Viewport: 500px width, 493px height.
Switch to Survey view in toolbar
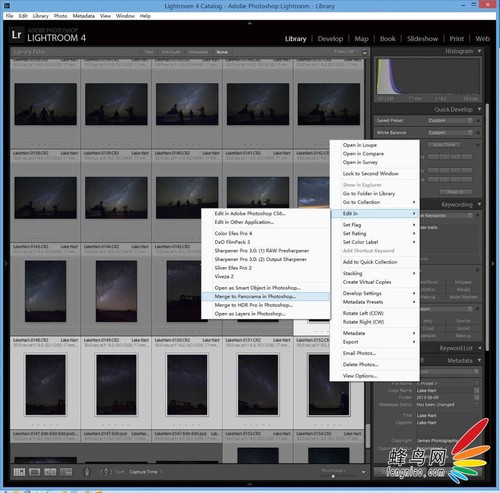pos(66,472)
